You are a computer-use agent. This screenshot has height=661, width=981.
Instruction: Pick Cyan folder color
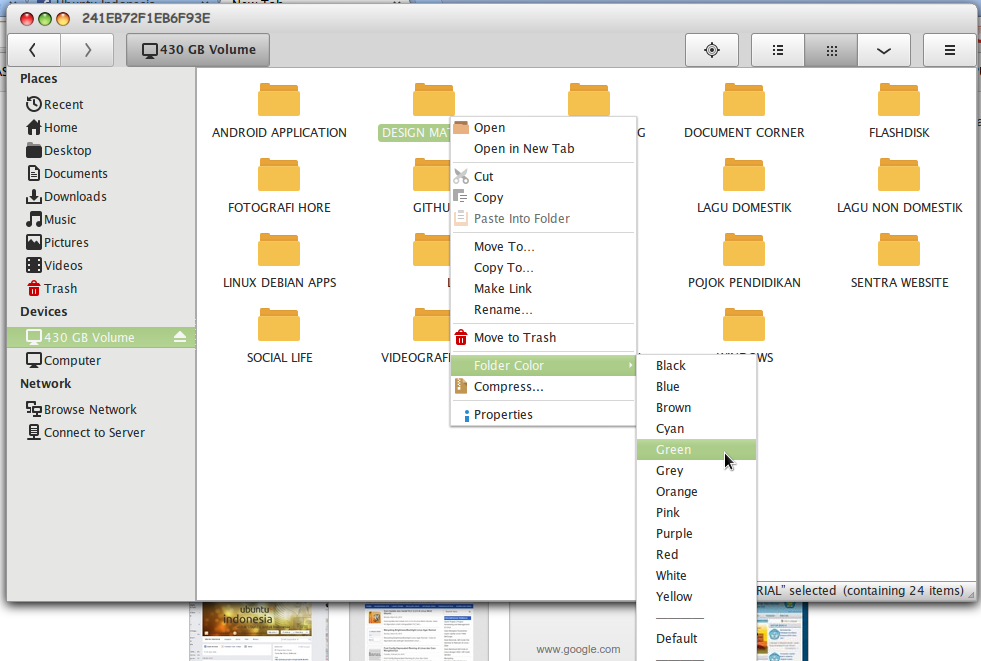click(x=696, y=428)
